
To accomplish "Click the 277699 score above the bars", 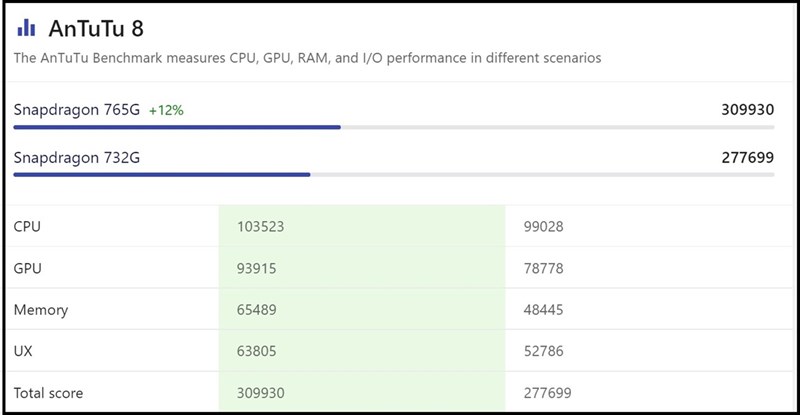I will (747, 157).
